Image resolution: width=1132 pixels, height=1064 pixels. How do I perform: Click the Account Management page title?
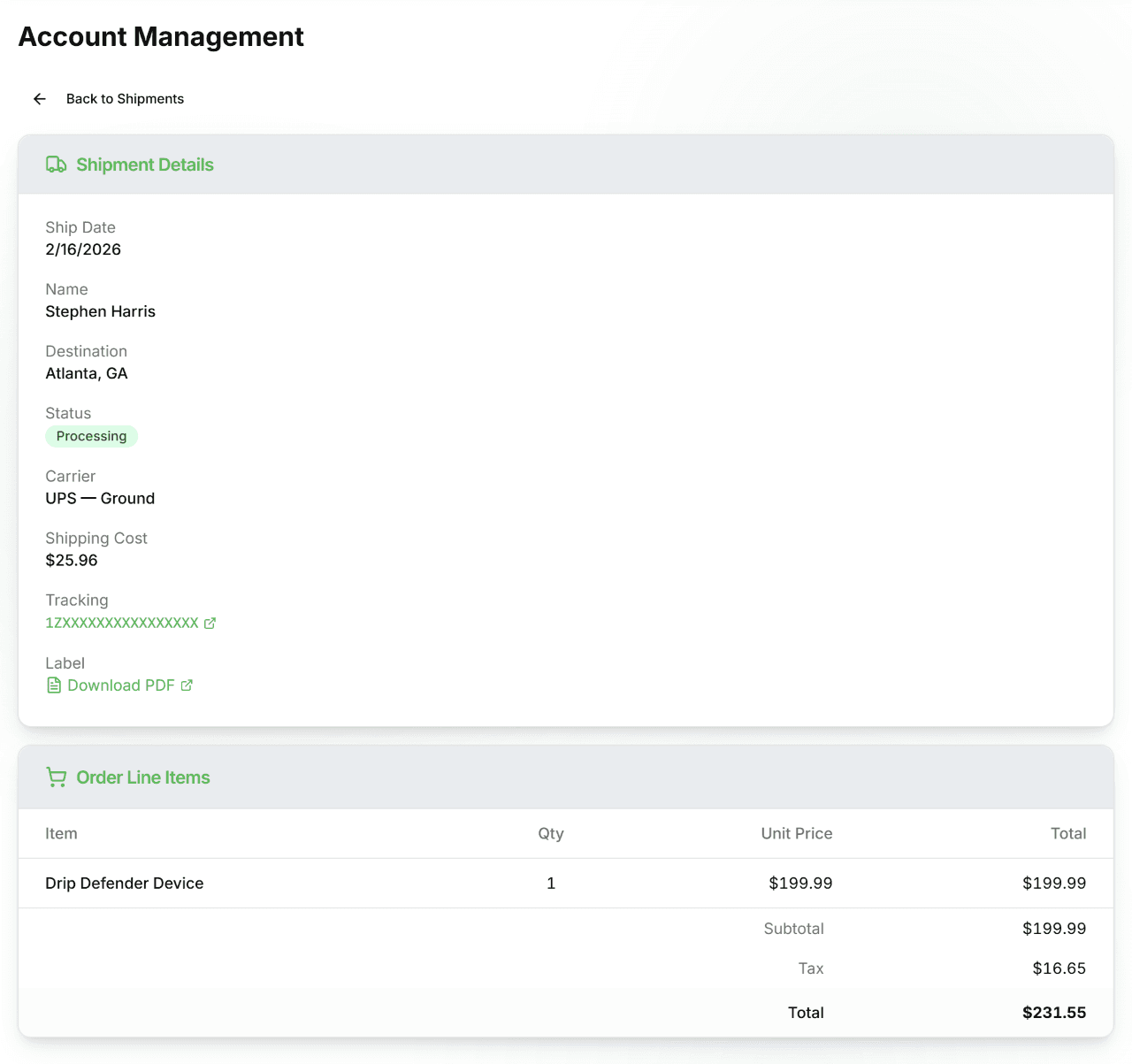[162, 37]
